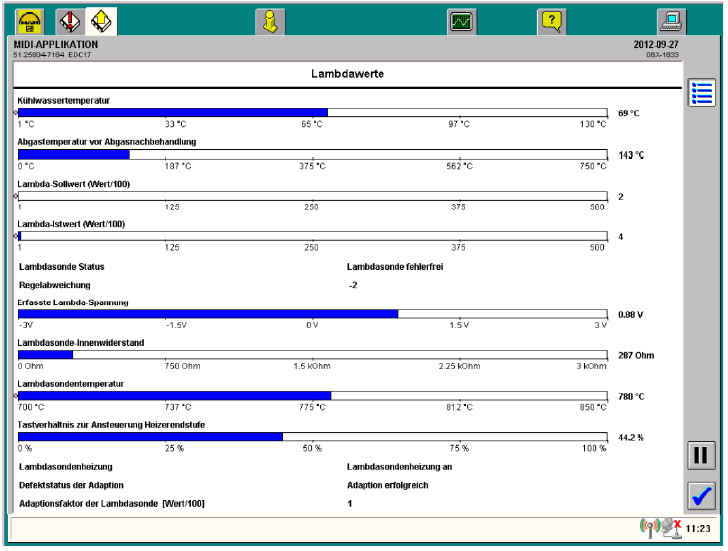Screen dimensions: 728x551
Task: Open the blue list view icon
Action: pyautogui.click(x=702, y=93)
